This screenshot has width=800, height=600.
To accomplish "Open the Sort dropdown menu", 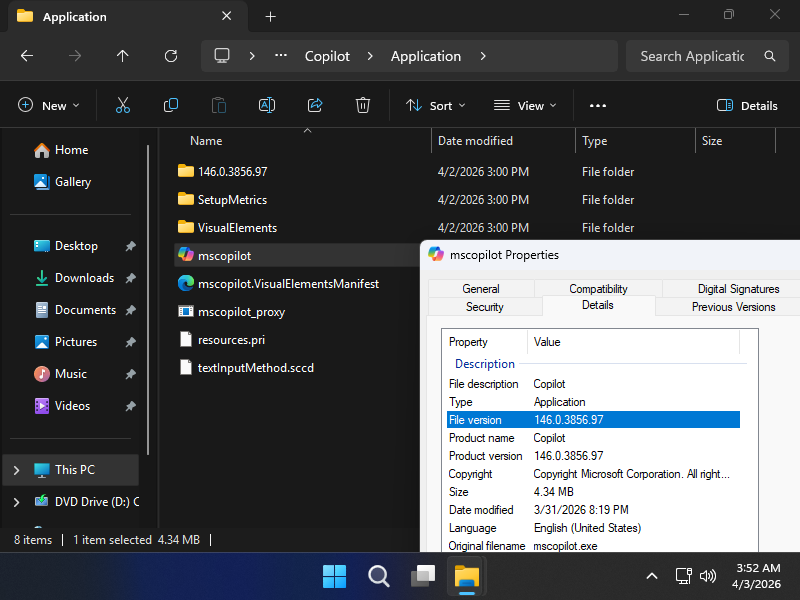I will click(435, 106).
